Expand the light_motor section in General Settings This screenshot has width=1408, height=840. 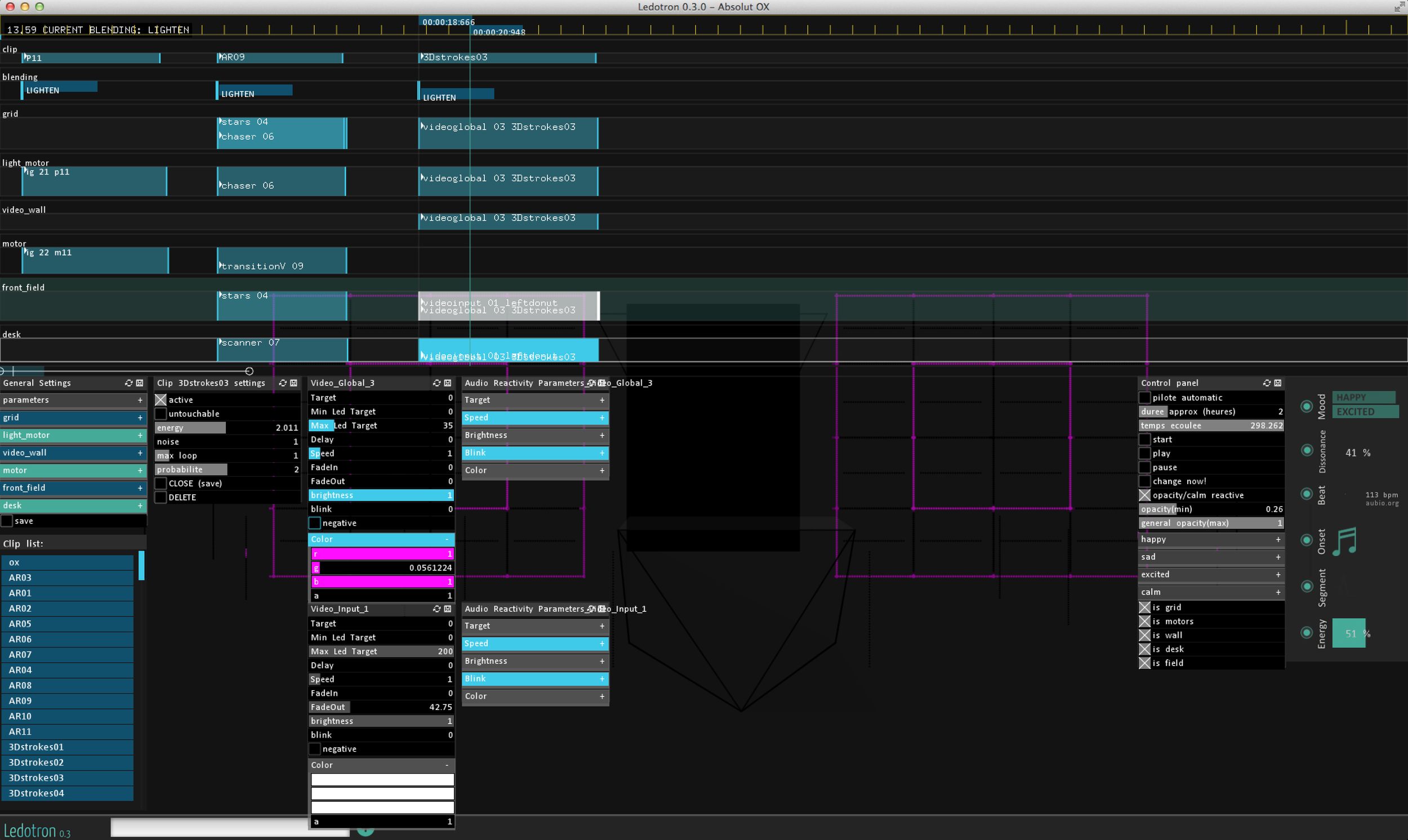tap(73, 435)
